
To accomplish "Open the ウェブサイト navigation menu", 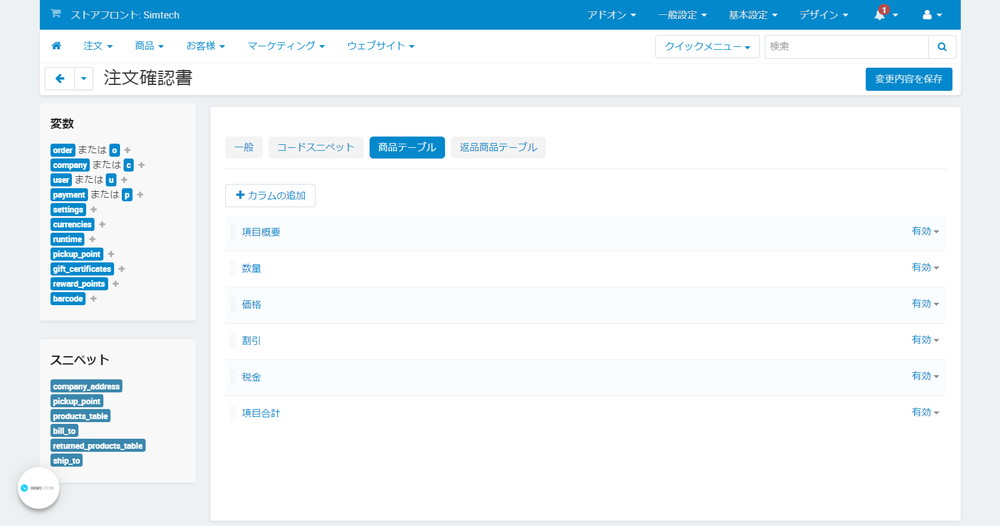I will tap(381, 46).
